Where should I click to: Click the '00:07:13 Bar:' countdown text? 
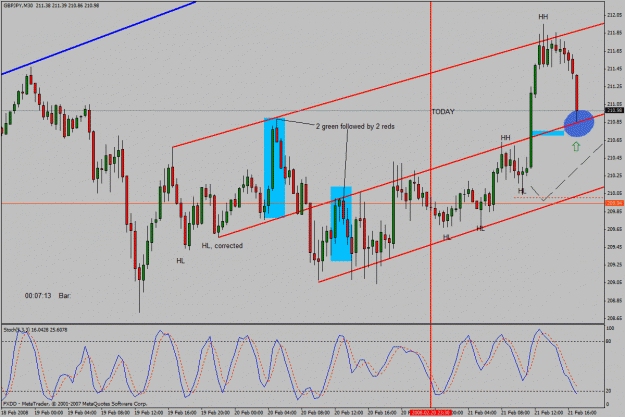coord(48,296)
